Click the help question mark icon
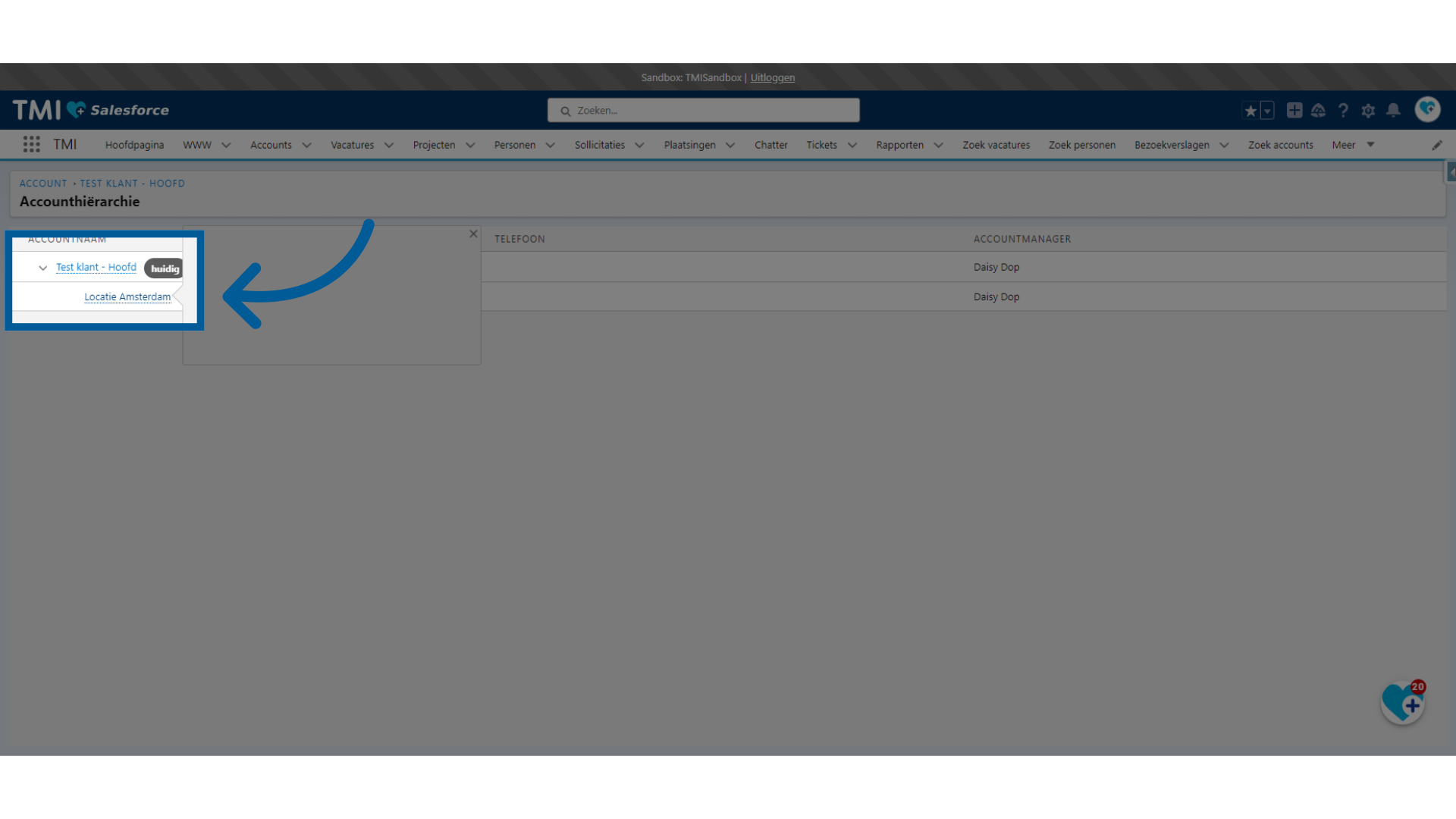The image size is (1456, 819). point(1343,110)
